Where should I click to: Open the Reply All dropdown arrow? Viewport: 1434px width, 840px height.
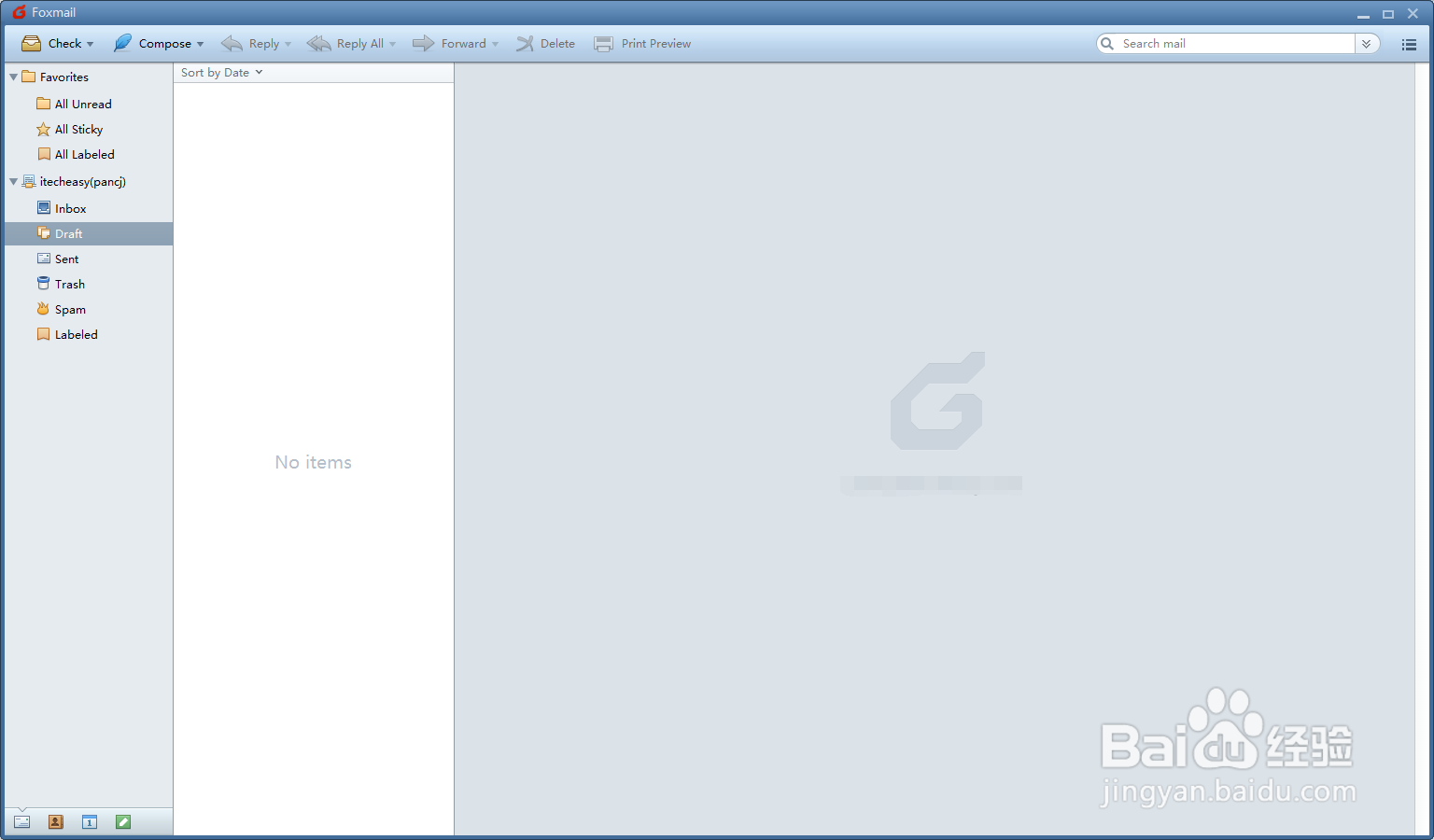click(392, 45)
